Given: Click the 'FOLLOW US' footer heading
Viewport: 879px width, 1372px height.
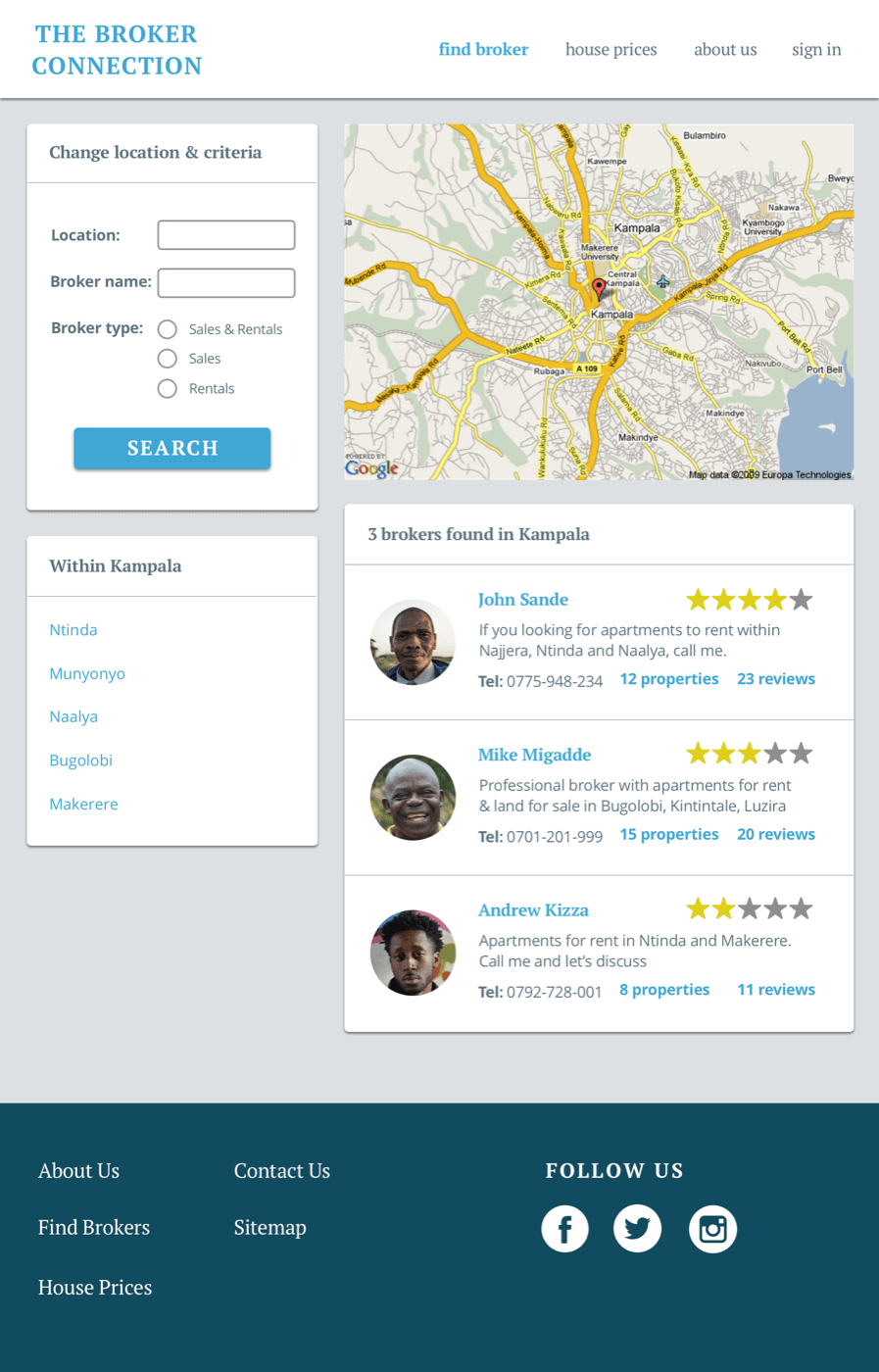Looking at the screenshot, I should pyautogui.click(x=614, y=1170).
